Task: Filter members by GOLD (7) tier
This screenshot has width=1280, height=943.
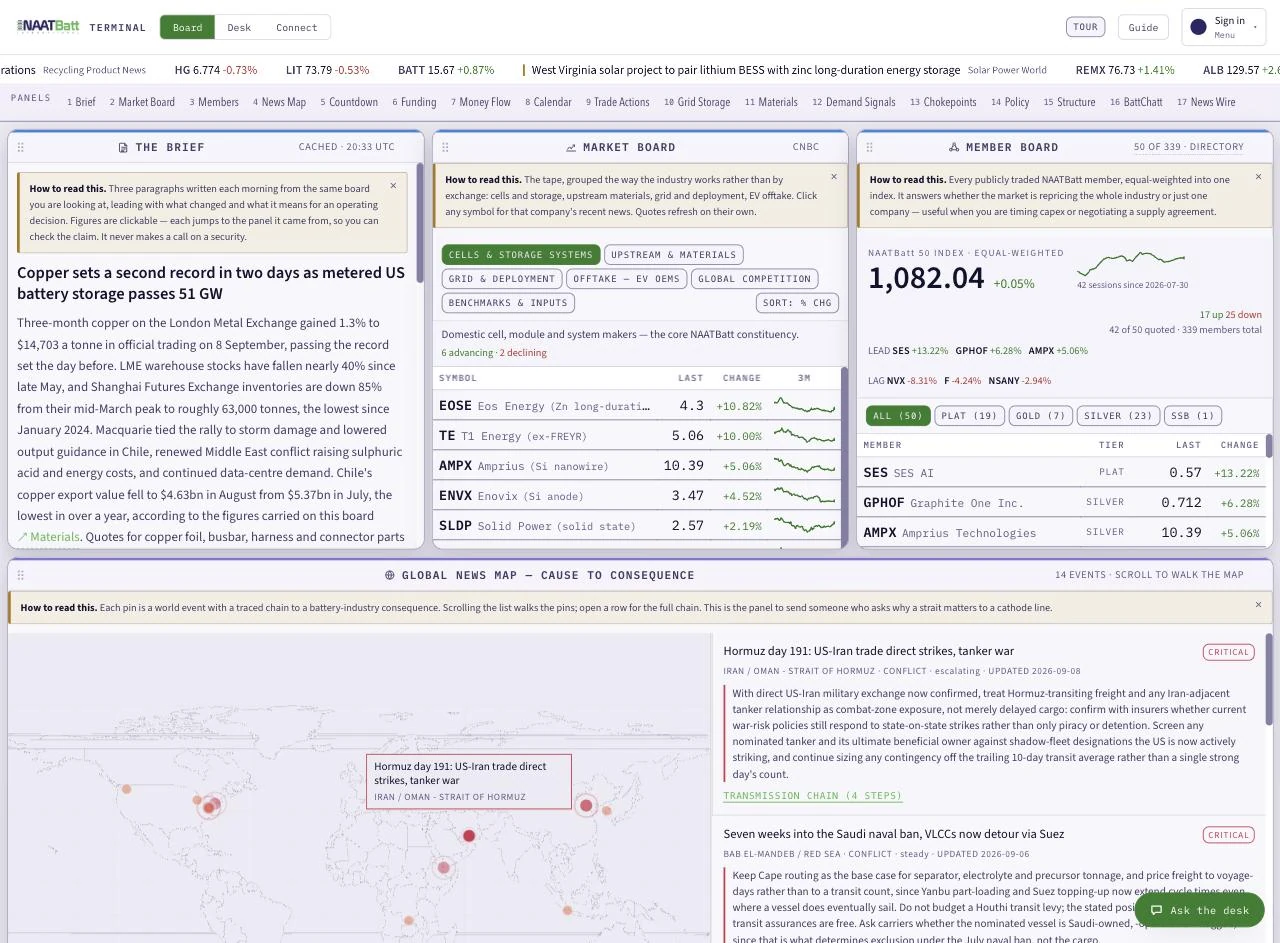Action: 1040,416
